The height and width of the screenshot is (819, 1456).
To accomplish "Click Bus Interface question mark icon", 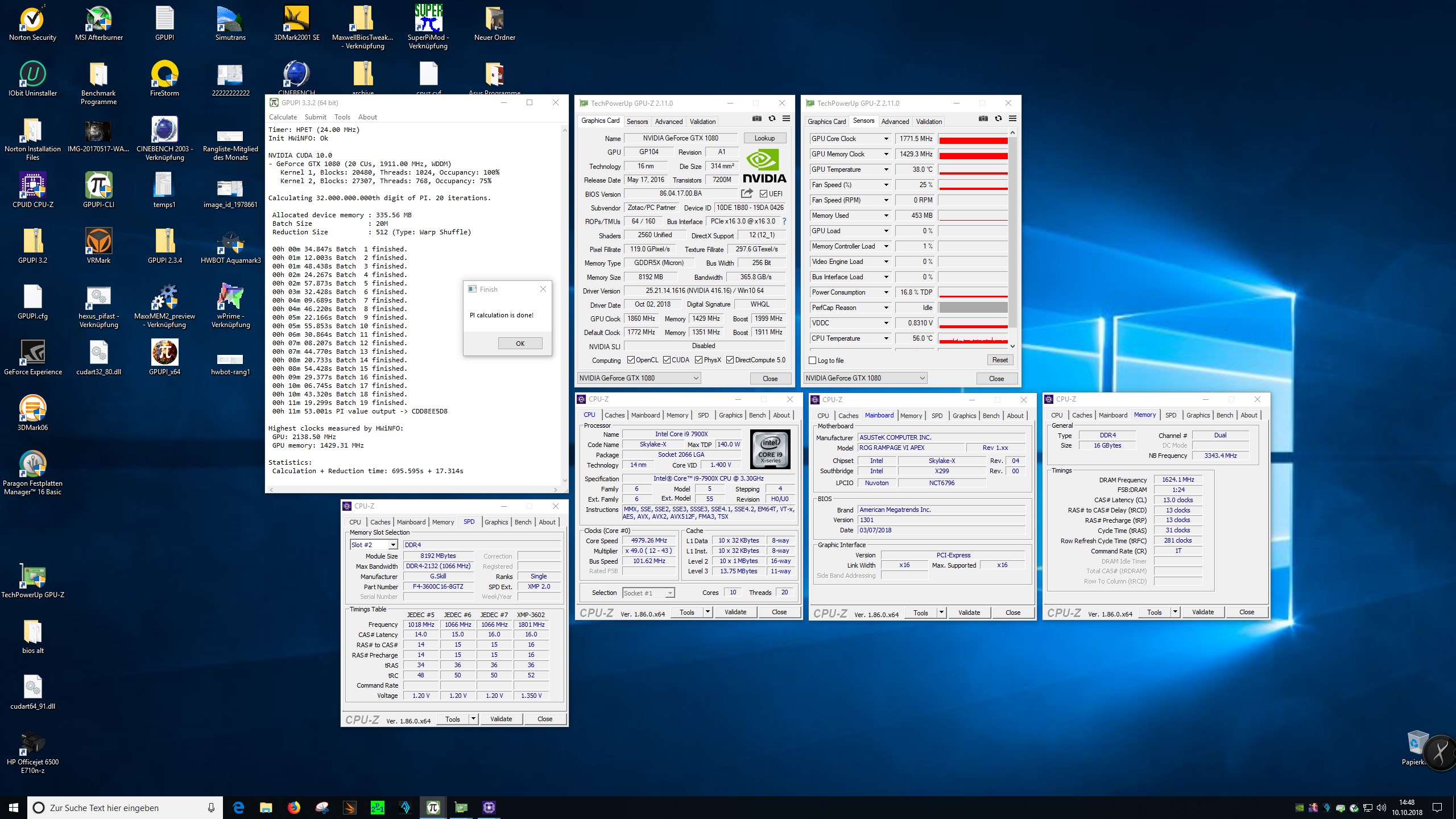I will (x=784, y=221).
